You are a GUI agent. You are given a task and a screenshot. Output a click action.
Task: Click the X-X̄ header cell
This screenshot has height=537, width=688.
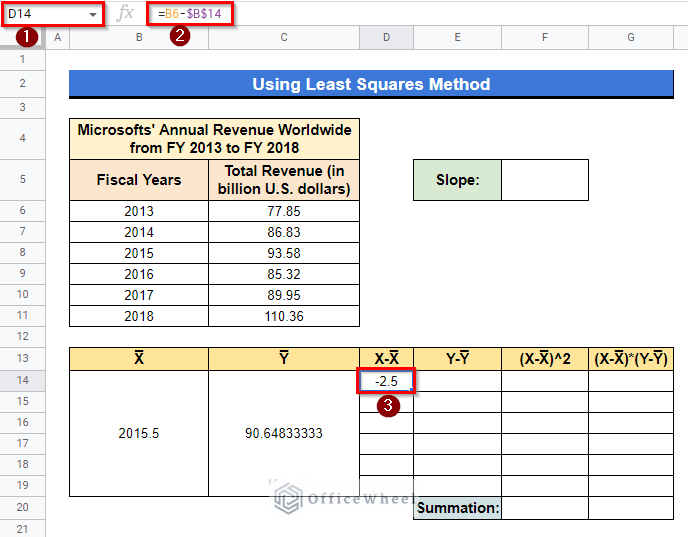click(x=386, y=359)
